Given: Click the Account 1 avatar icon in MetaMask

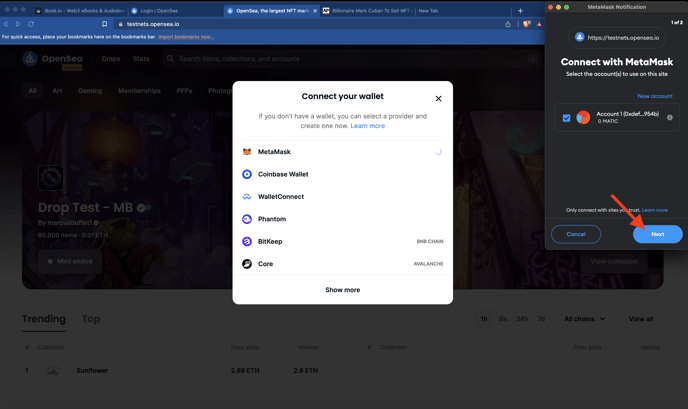Looking at the screenshot, I should click(583, 118).
